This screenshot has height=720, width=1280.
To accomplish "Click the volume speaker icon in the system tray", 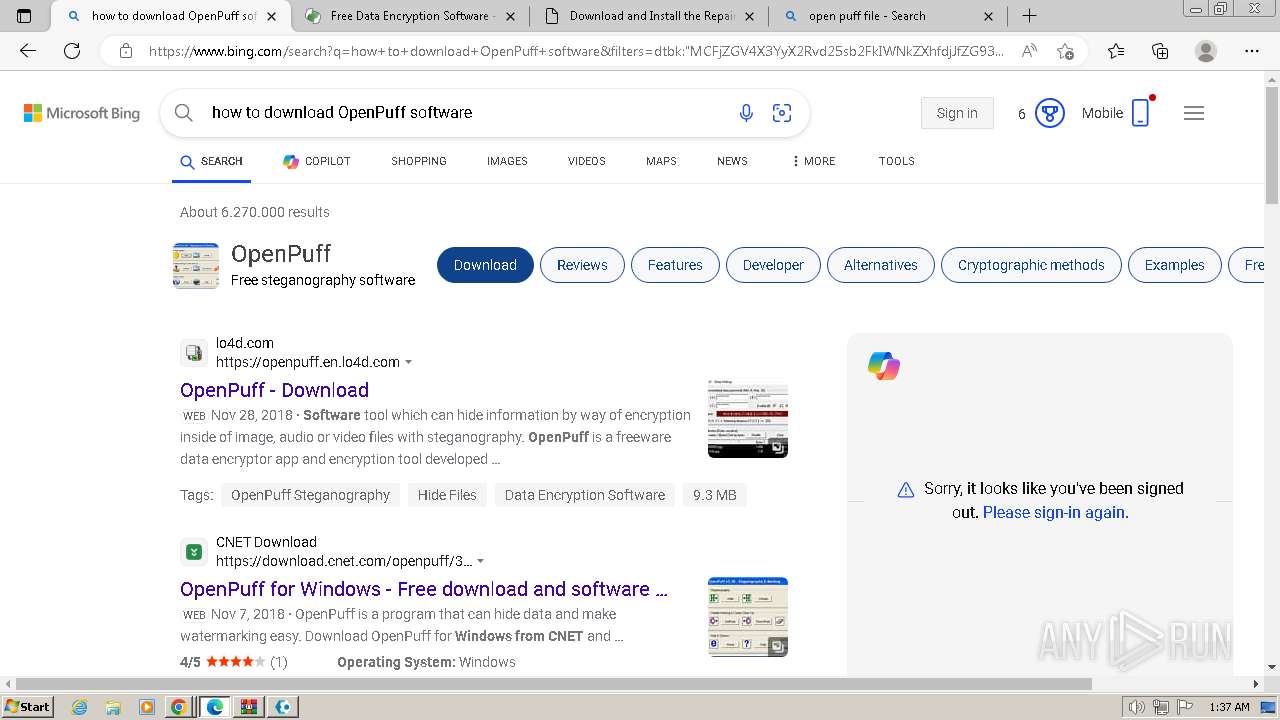I will tap(1136, 707).
